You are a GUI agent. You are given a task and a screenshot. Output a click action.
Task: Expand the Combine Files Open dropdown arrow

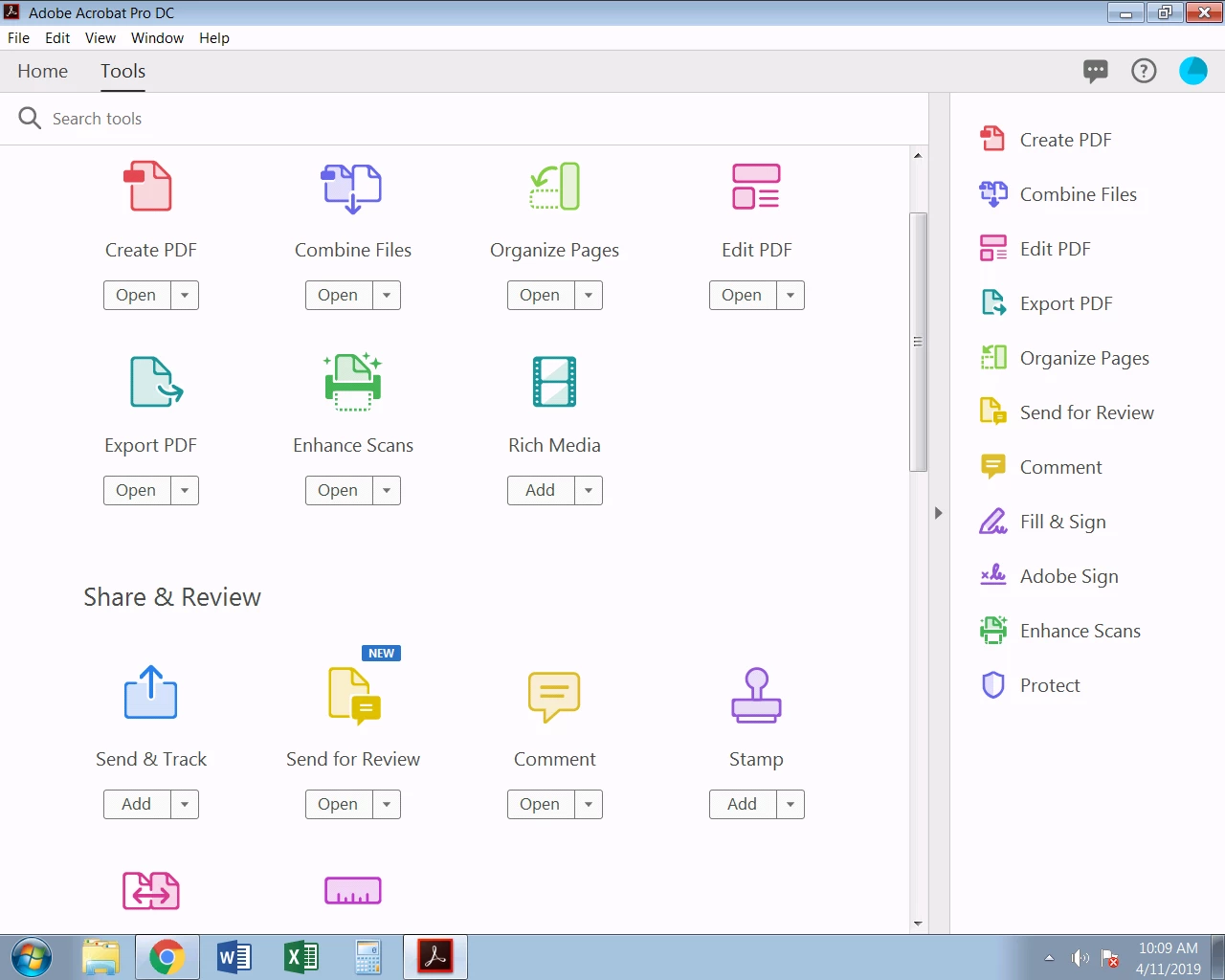(x=387, y=295)
